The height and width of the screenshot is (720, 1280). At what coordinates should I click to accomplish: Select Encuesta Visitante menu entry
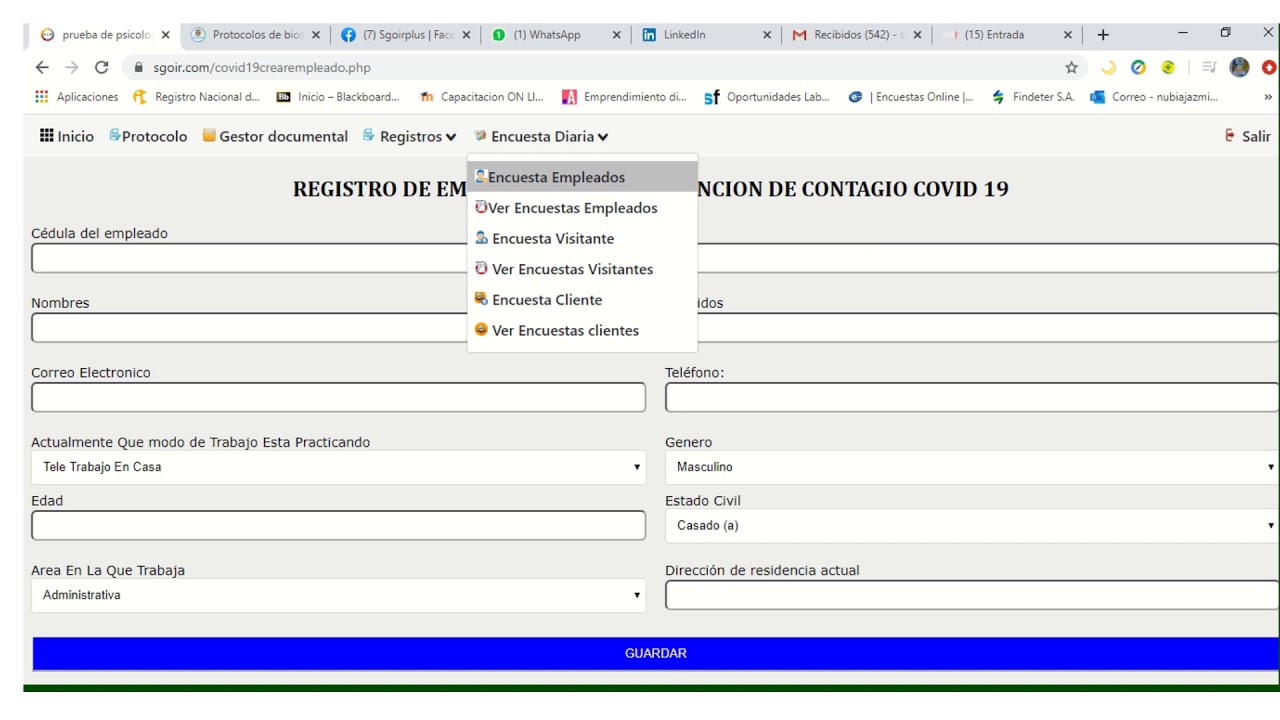click(x=582, y=239)
